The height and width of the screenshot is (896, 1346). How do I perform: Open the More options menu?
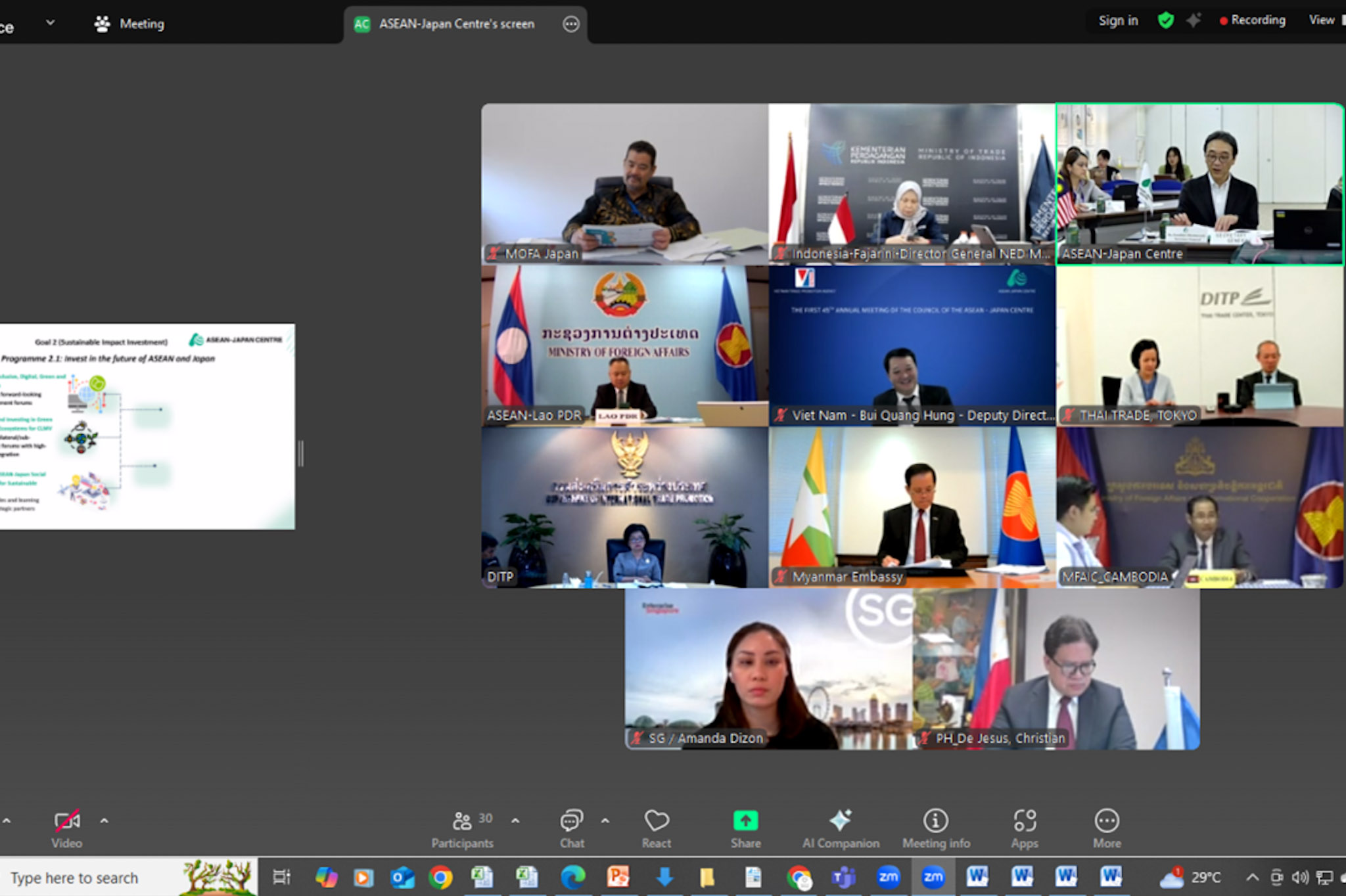point(1107,829)
